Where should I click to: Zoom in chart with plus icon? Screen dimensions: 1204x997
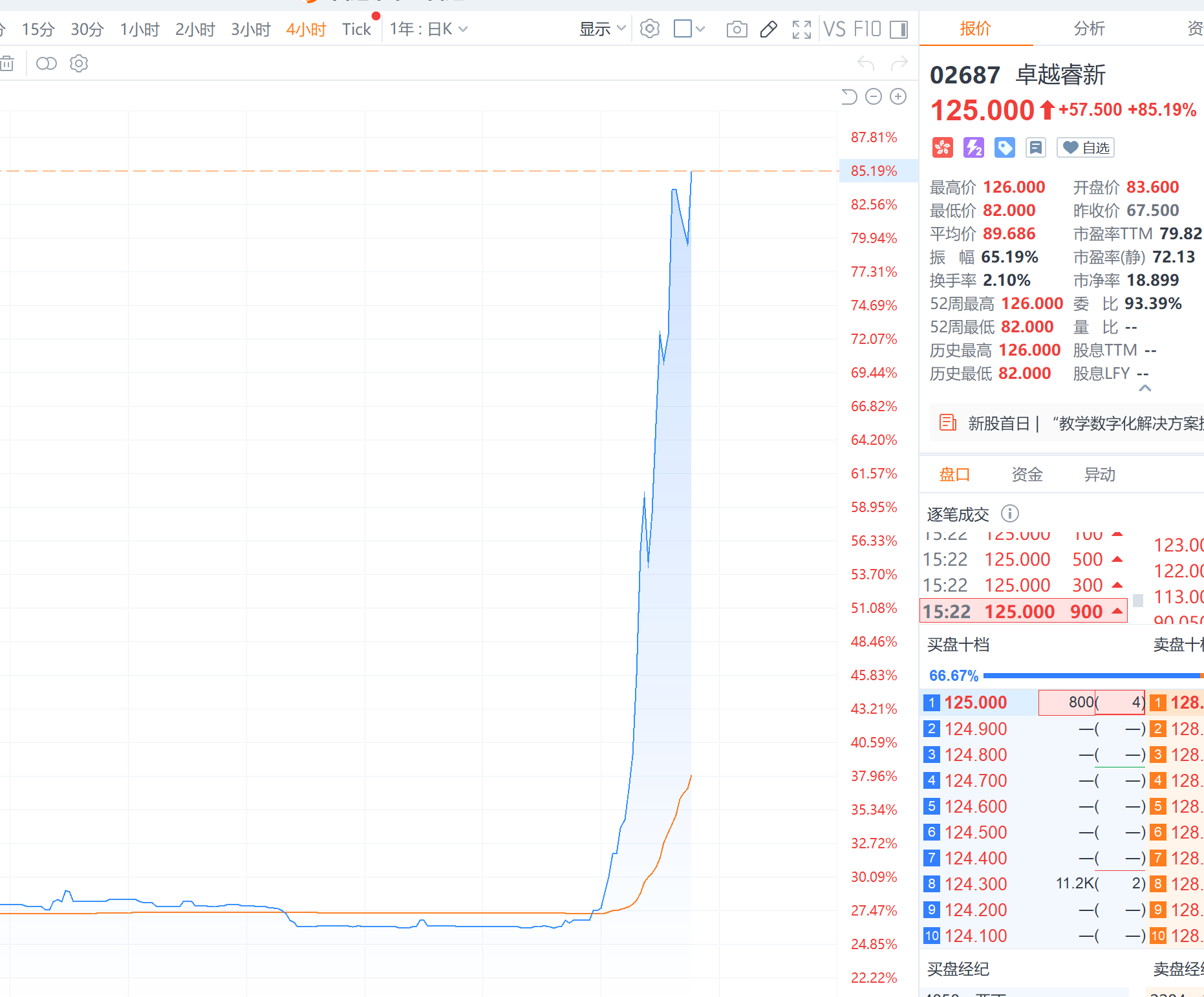[x=898, y=96]
